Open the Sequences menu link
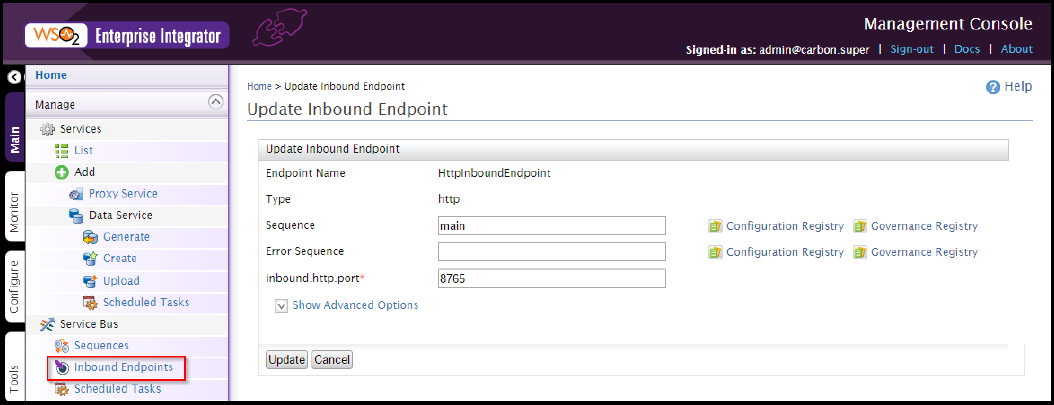 pyautogui.click(x=102, y=346)
